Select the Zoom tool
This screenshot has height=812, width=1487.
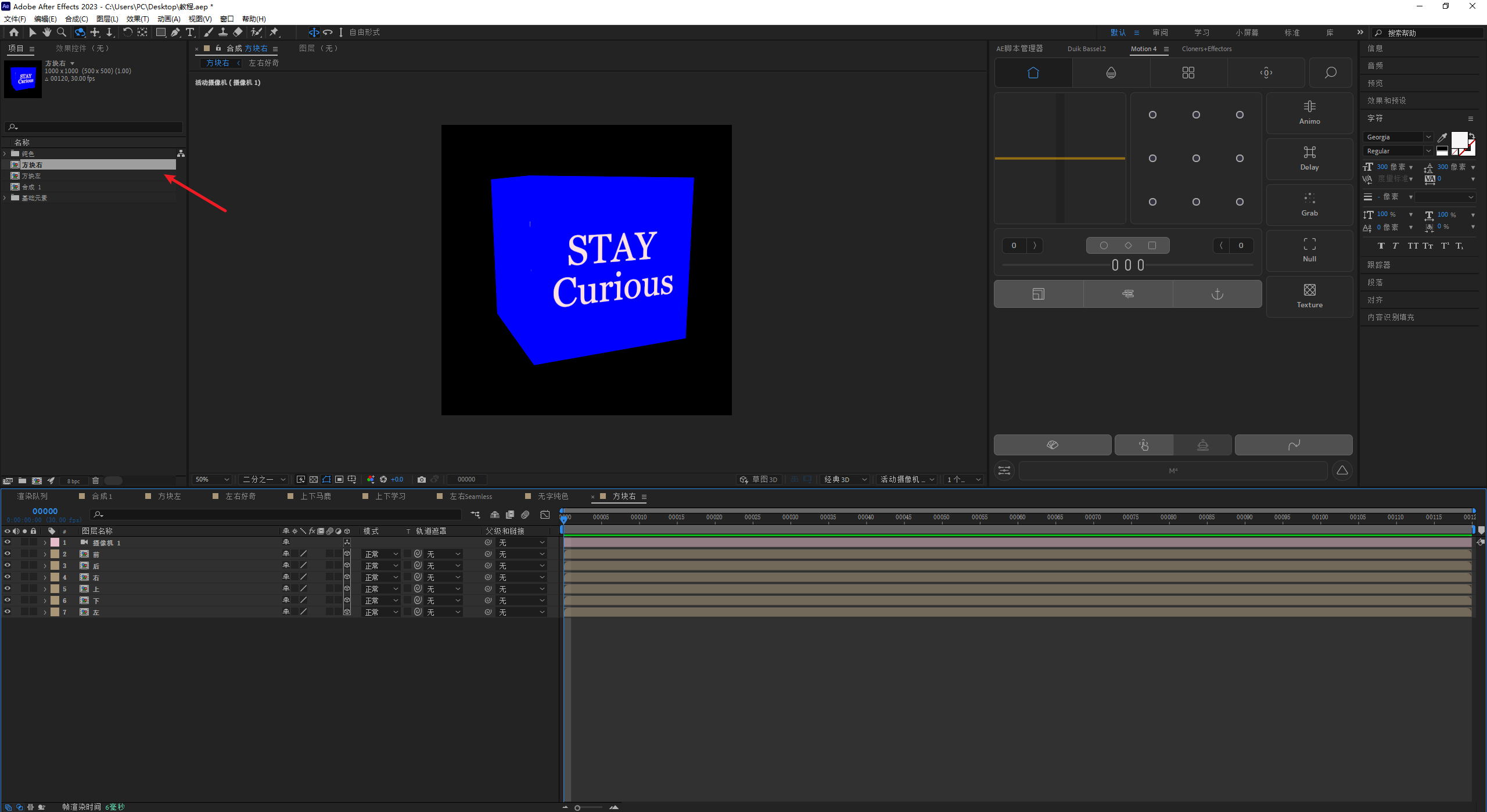coord(62,33)
